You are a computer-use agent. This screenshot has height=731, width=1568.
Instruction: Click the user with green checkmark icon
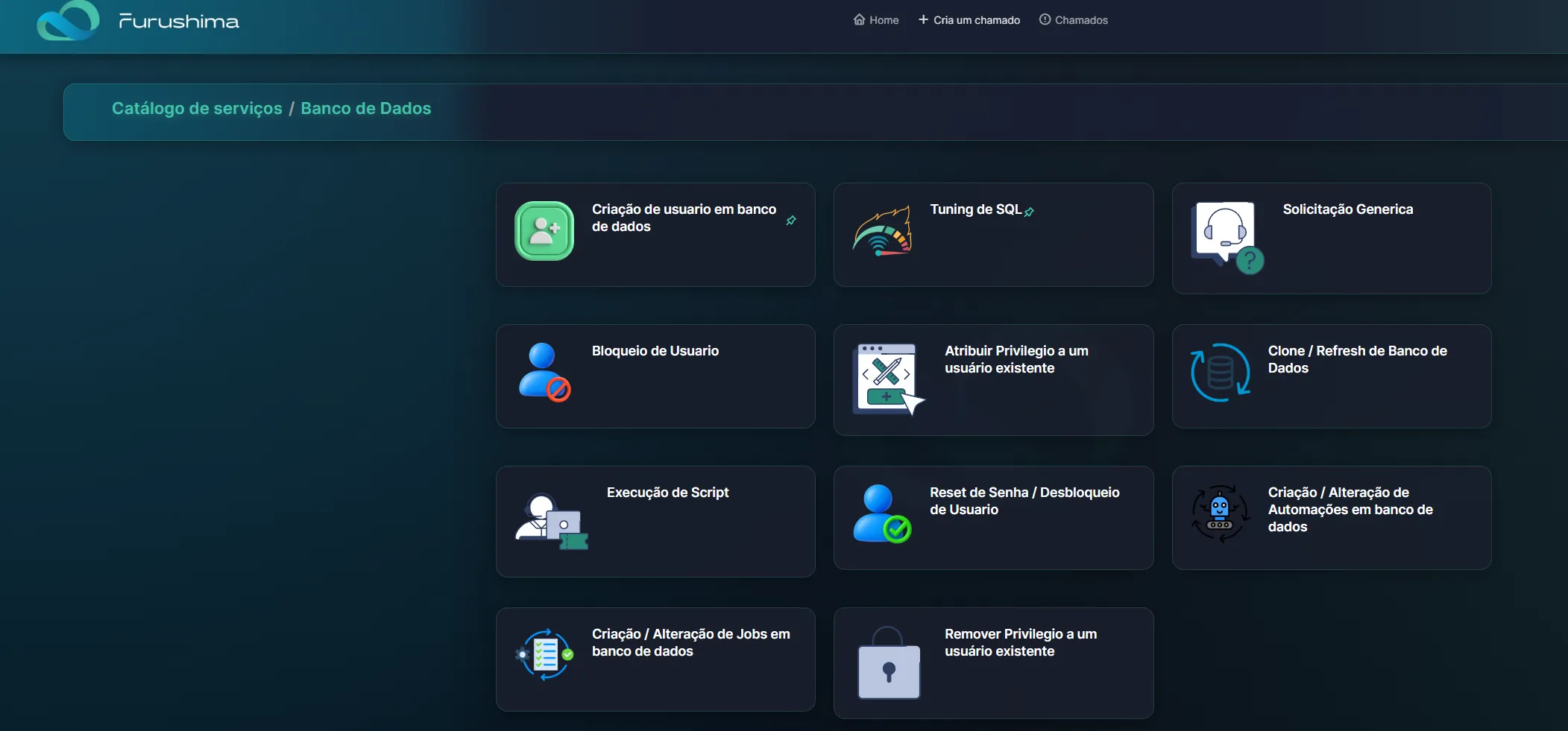point(882,514)
